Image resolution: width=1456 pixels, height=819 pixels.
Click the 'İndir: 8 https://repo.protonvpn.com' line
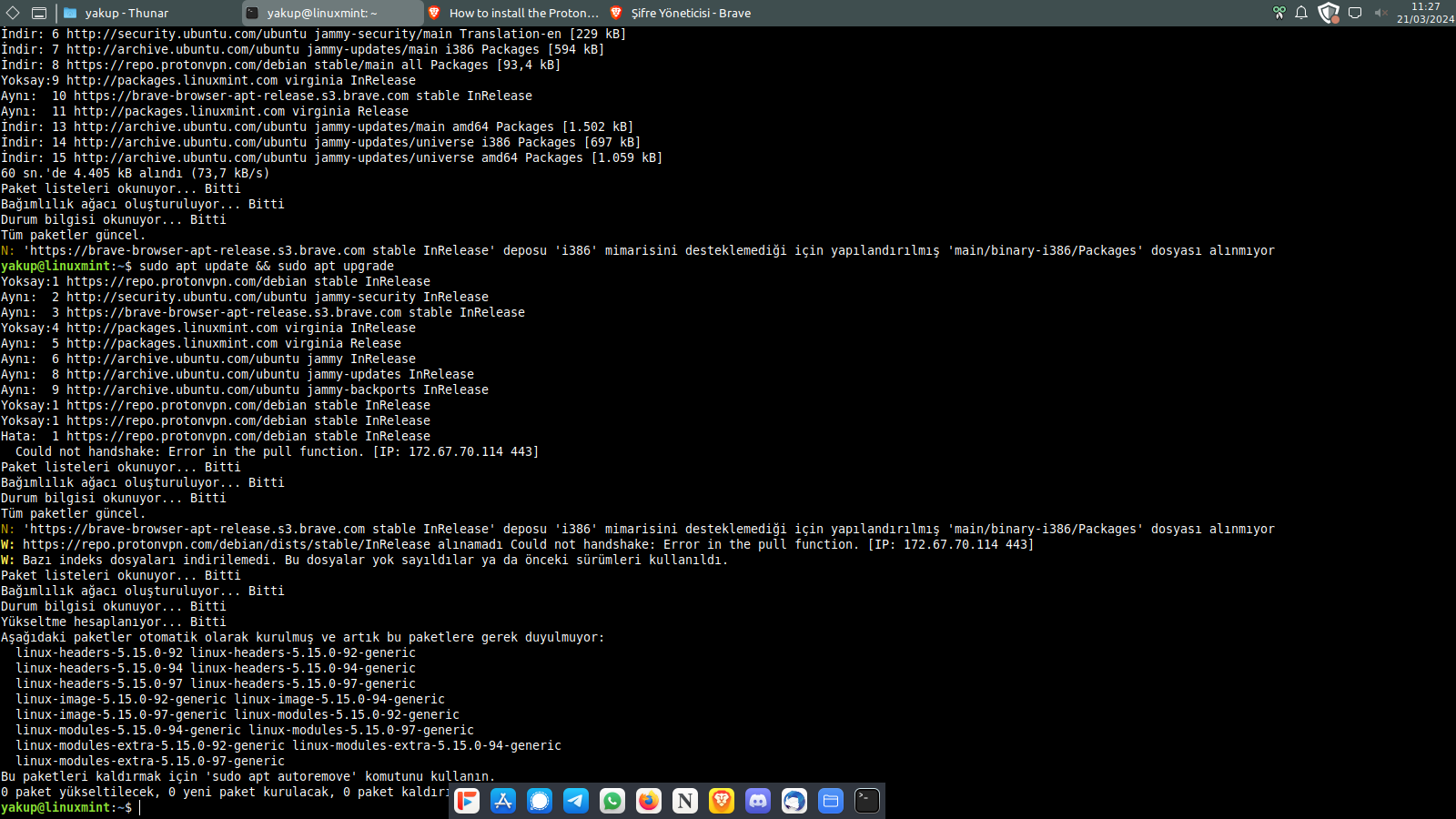[x=281, y=65]
